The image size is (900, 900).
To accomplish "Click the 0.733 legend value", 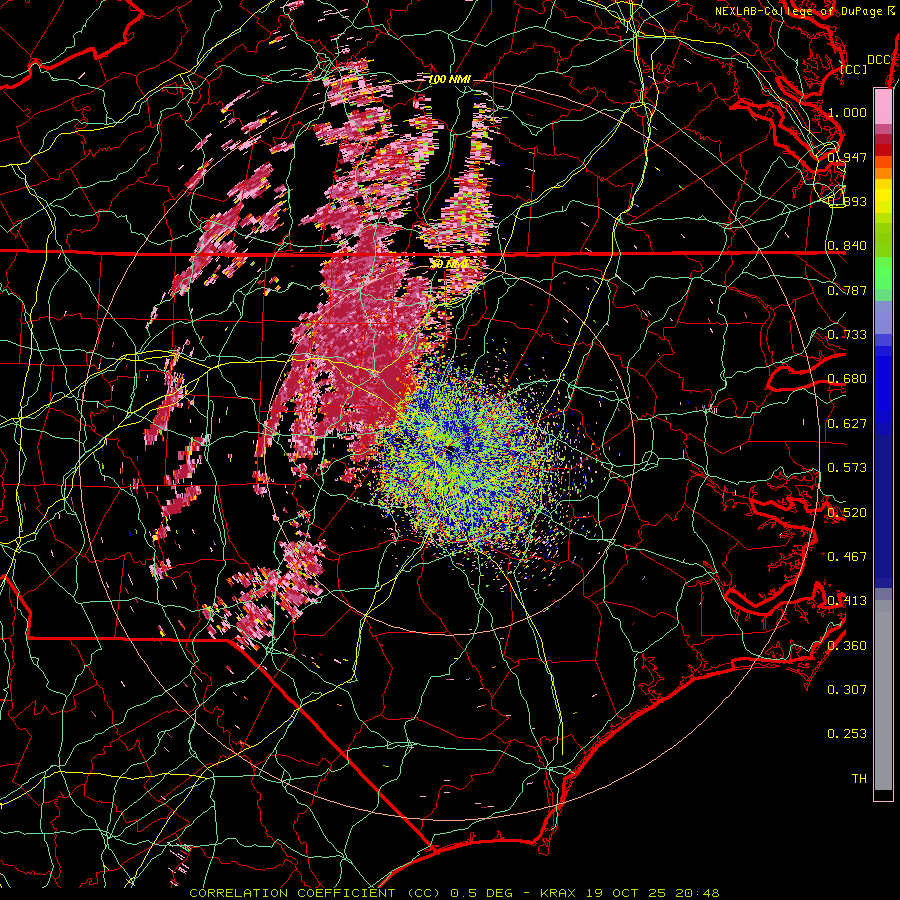I will 847,335.
